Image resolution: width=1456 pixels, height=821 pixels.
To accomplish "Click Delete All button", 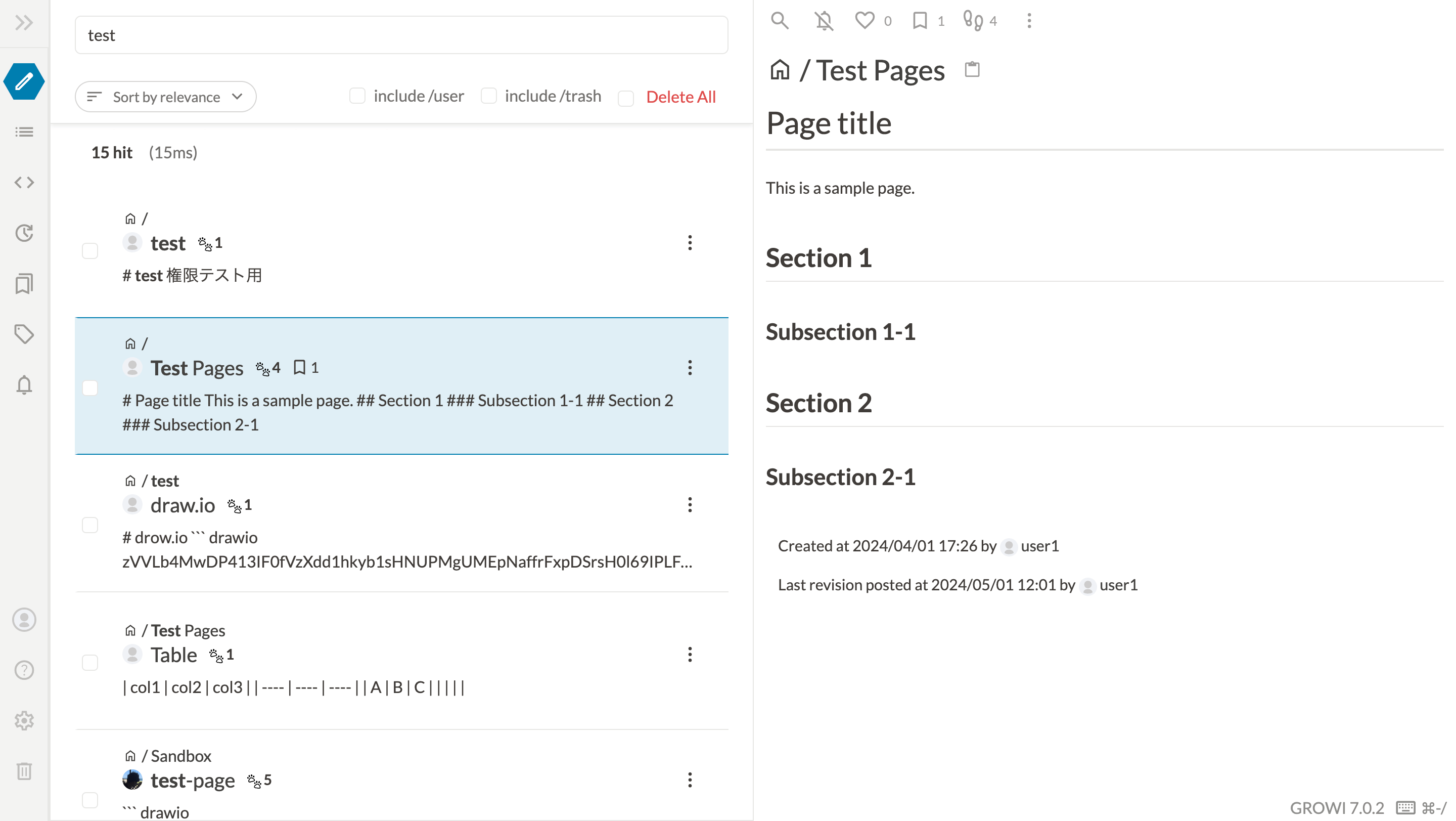I will [680, 97].
